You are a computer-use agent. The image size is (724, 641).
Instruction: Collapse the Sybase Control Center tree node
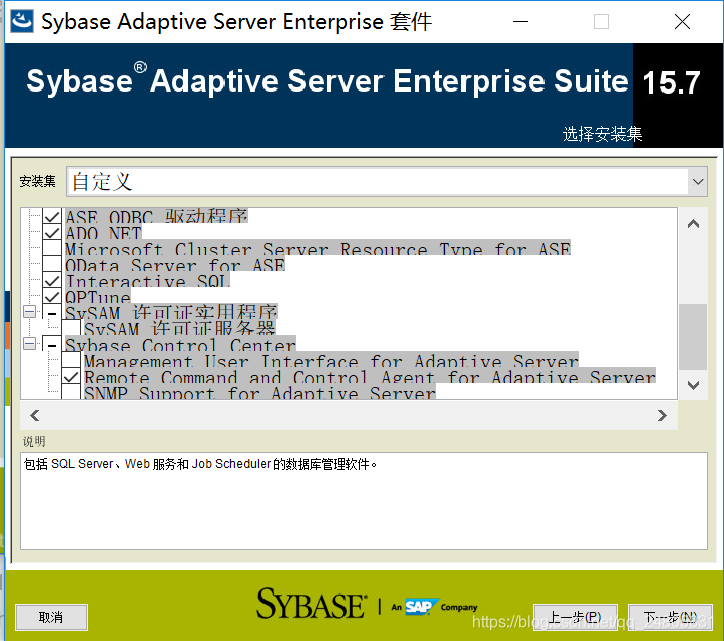click(x=29, y=344)
